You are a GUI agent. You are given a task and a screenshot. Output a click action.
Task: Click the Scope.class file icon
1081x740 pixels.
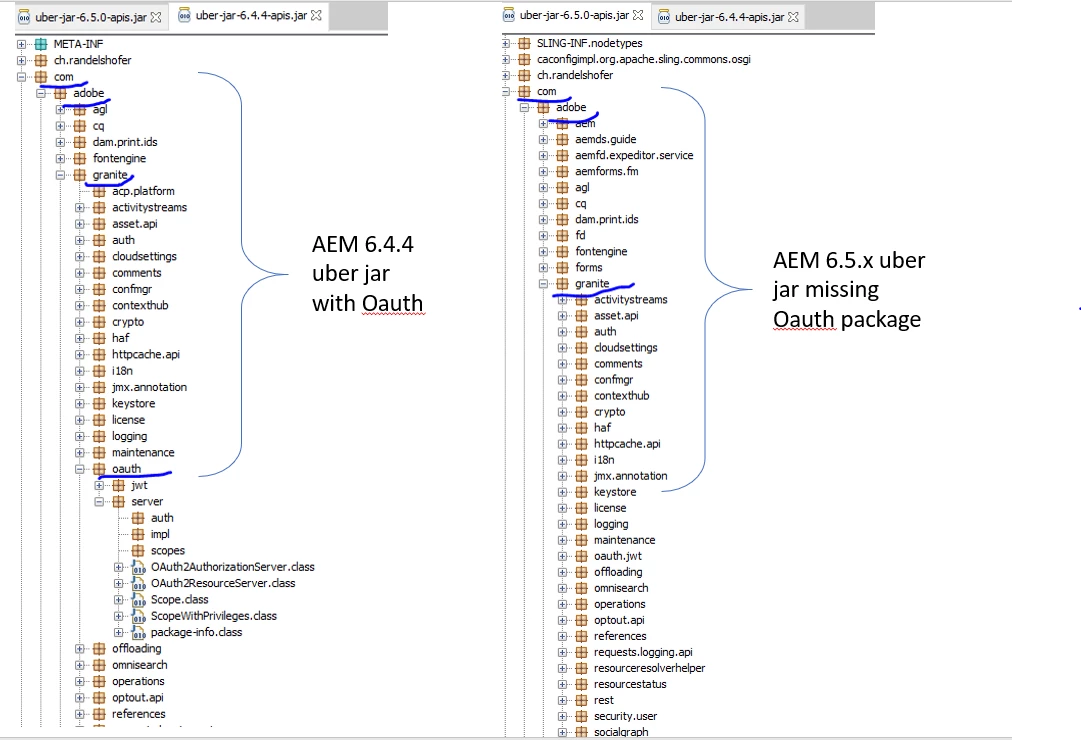(138, 600)
